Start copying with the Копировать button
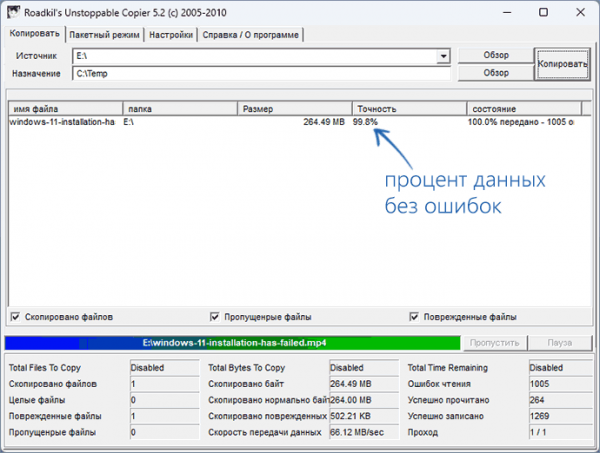 (x=562, y=64)
